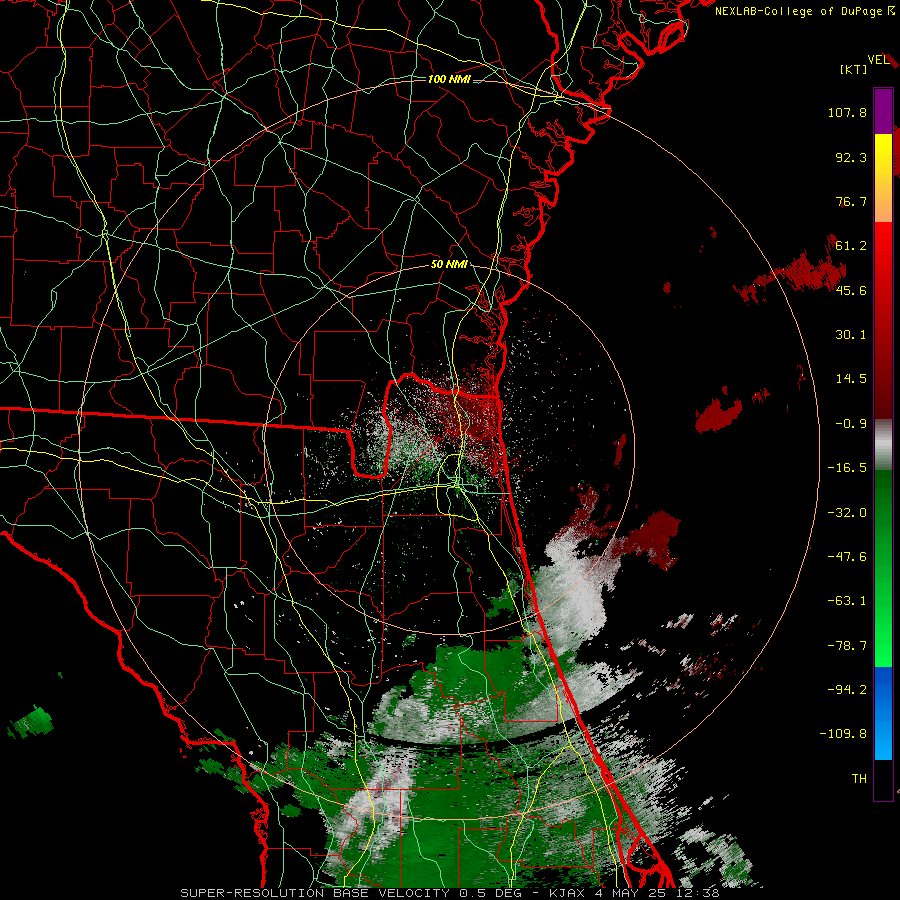Click the 14.5 velocity scale value
Image resolution: width=900 pixels, height=900 pixels.
tap(851, 378)
